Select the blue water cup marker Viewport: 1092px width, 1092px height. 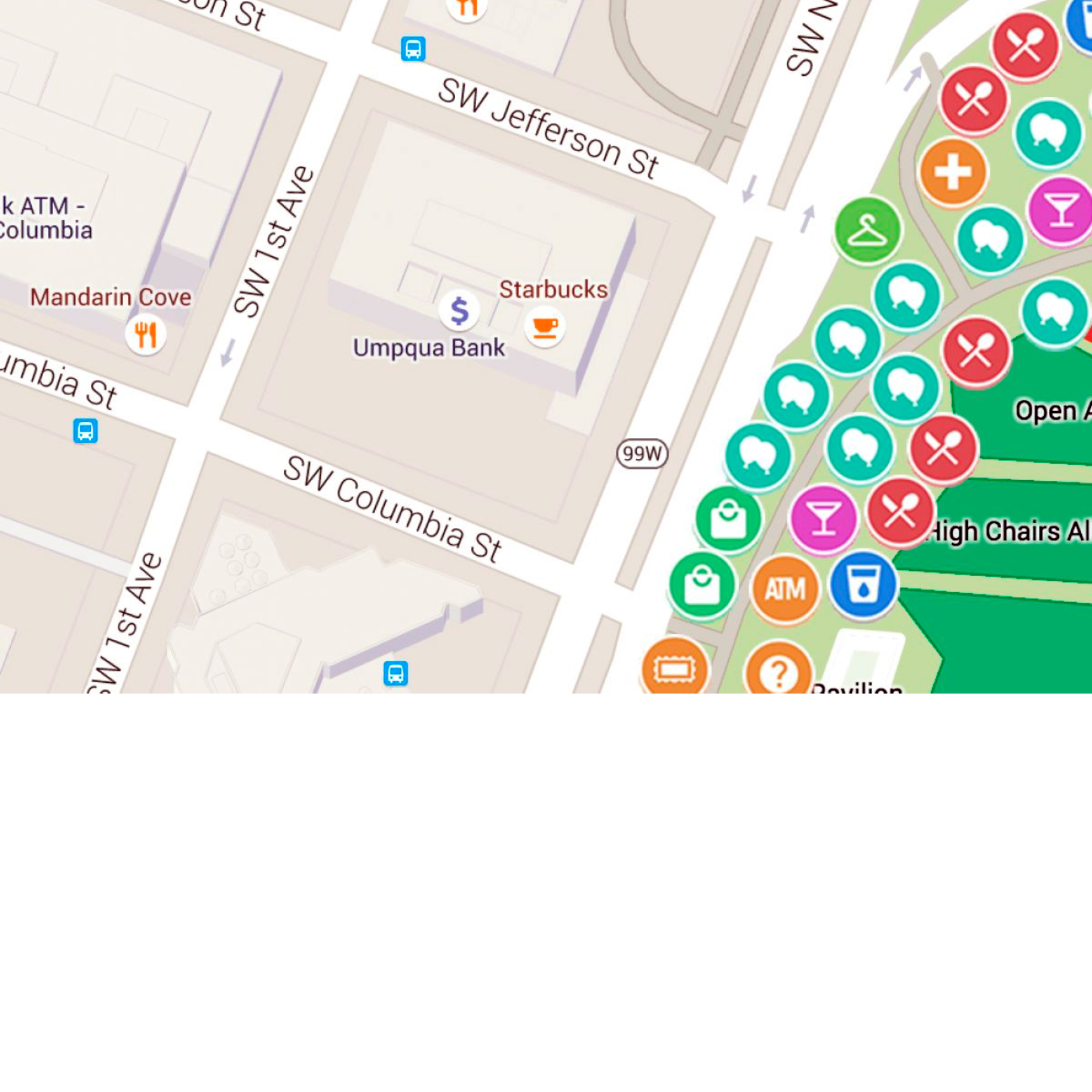[x=863, y=584]
